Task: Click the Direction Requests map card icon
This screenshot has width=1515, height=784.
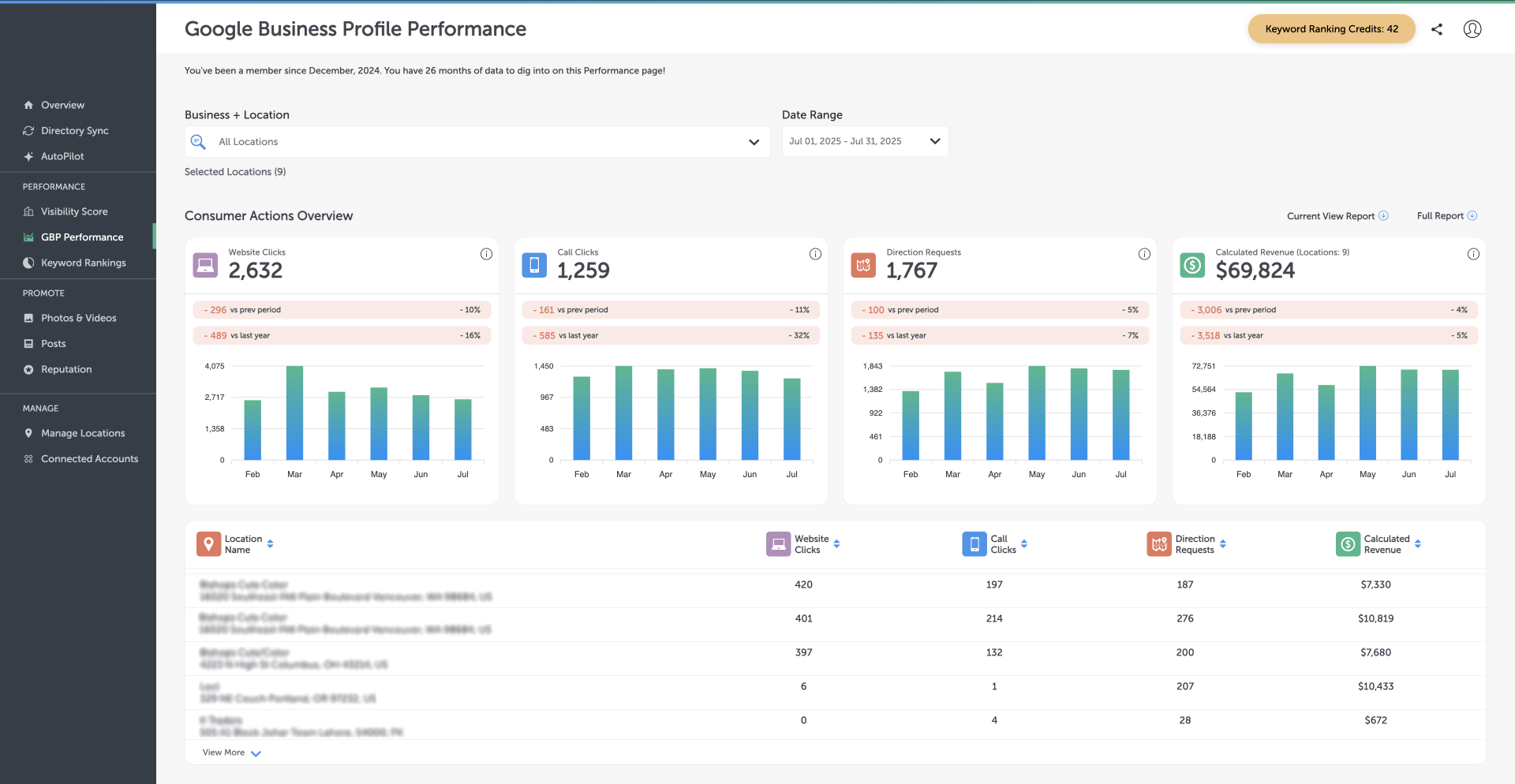Action: tap(863, 265)
